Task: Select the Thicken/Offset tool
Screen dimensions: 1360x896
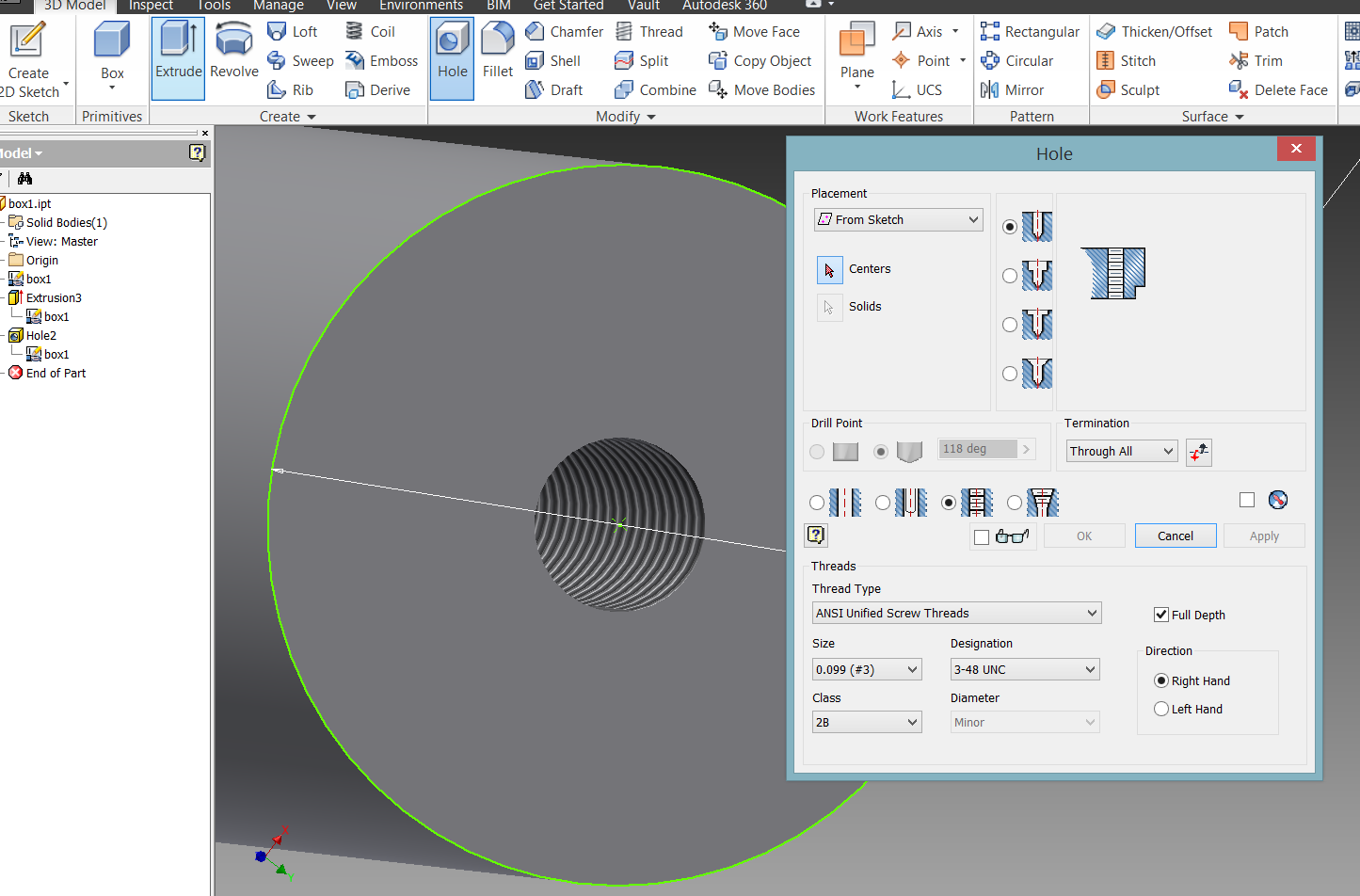Action: (x=1155, y=31)
